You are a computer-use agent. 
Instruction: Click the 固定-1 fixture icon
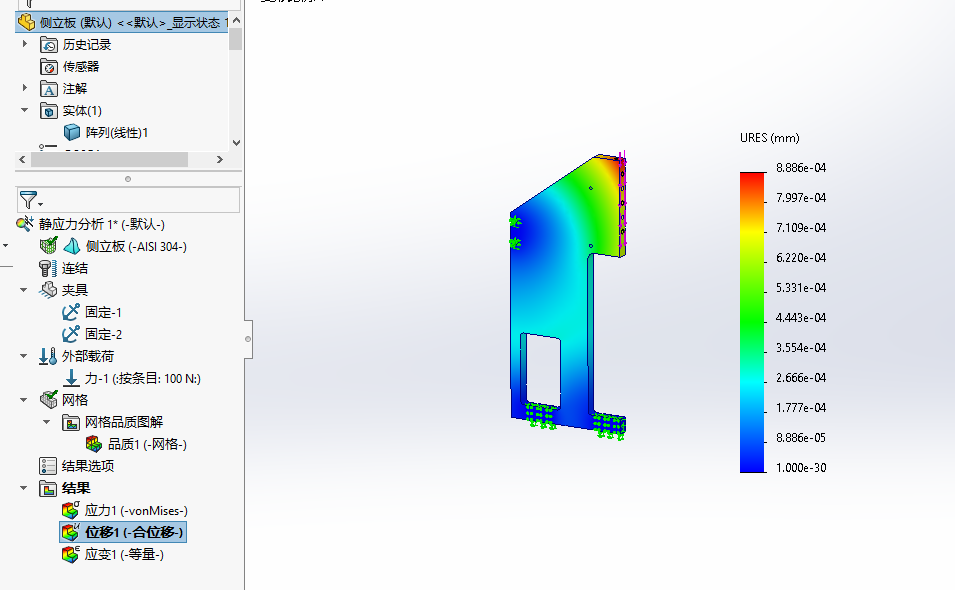click(x=71, y=312)
